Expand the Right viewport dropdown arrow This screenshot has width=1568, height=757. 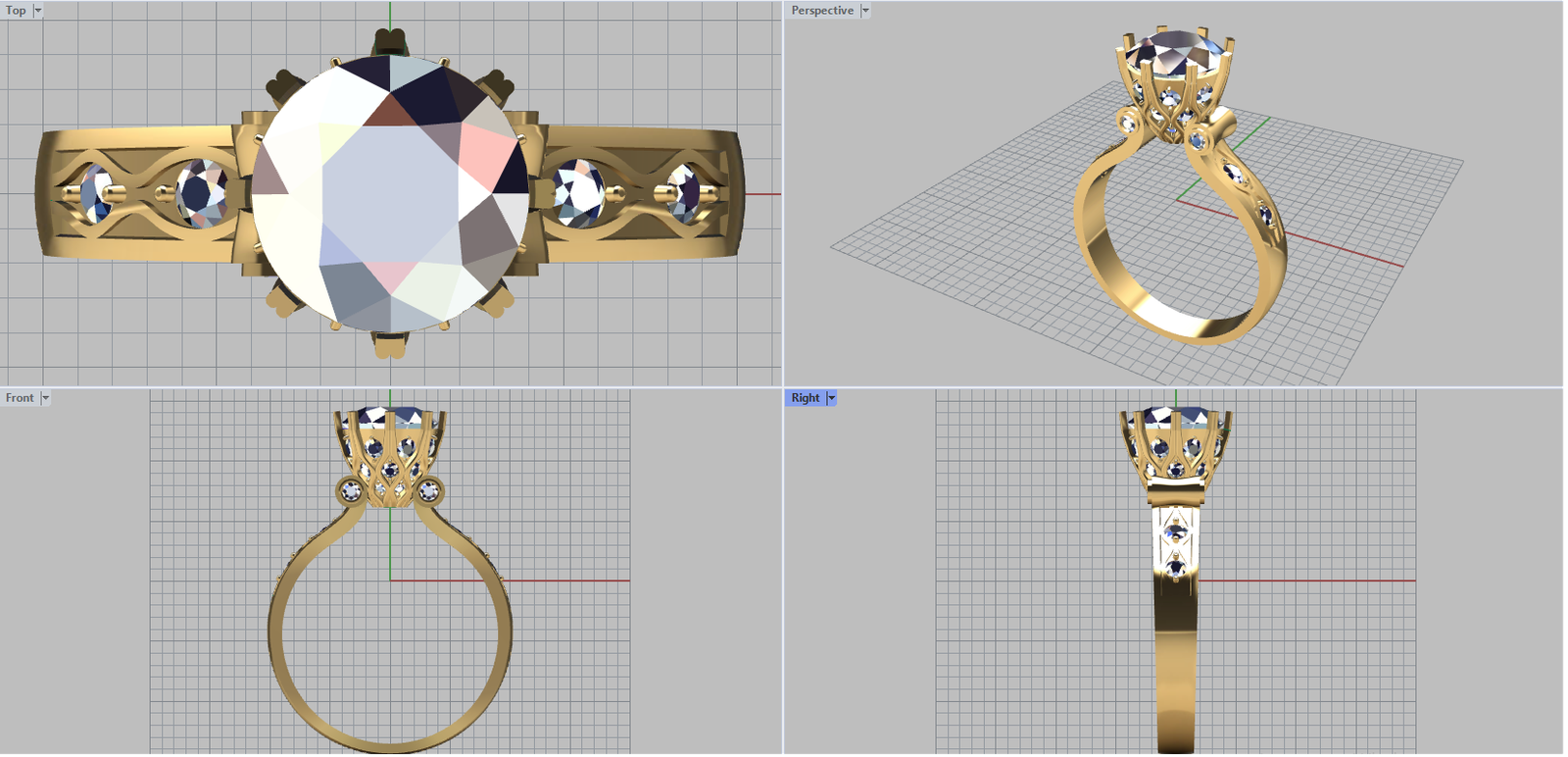[831, 398]
